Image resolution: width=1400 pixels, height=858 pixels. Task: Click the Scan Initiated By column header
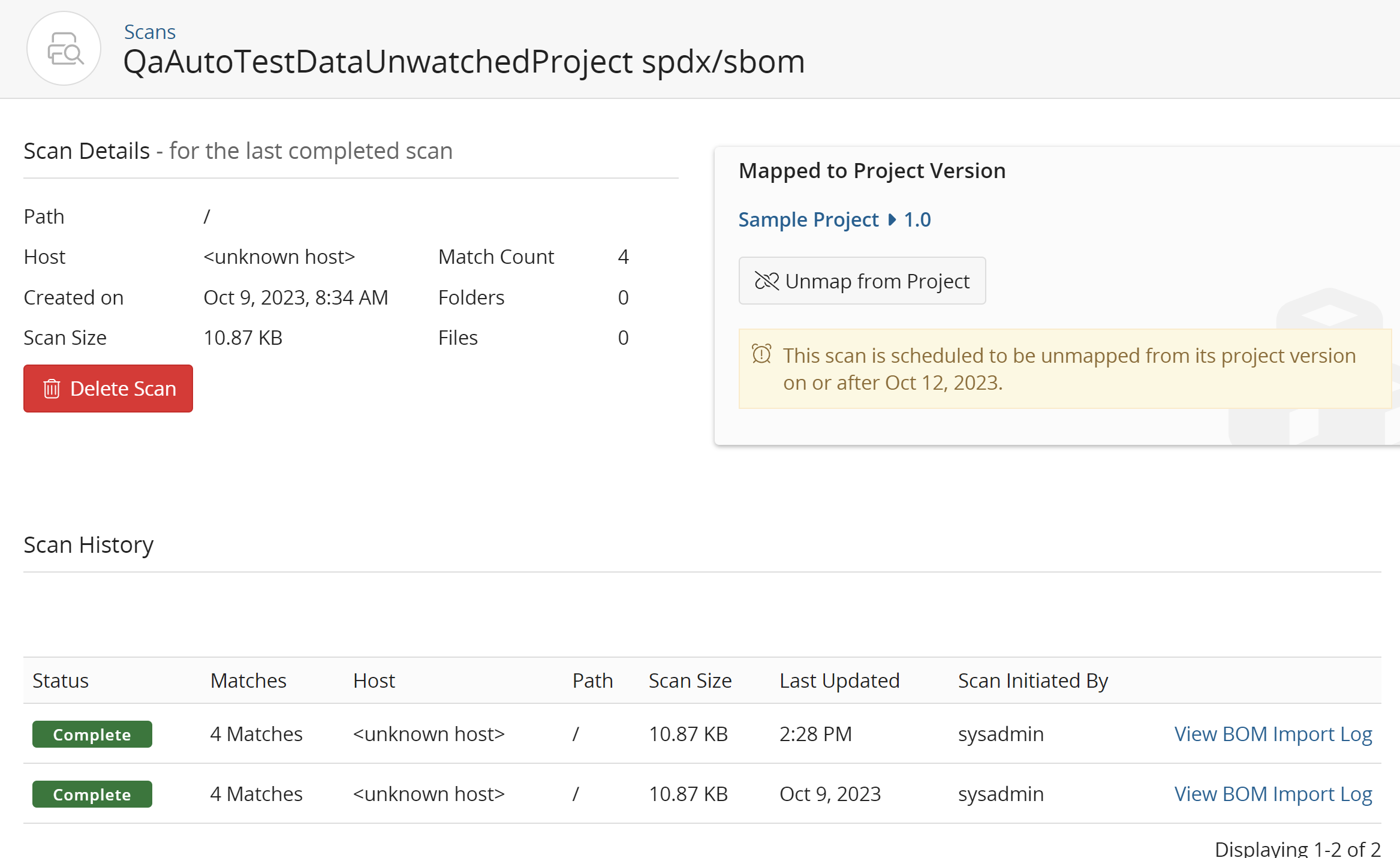click(1032, 681)
